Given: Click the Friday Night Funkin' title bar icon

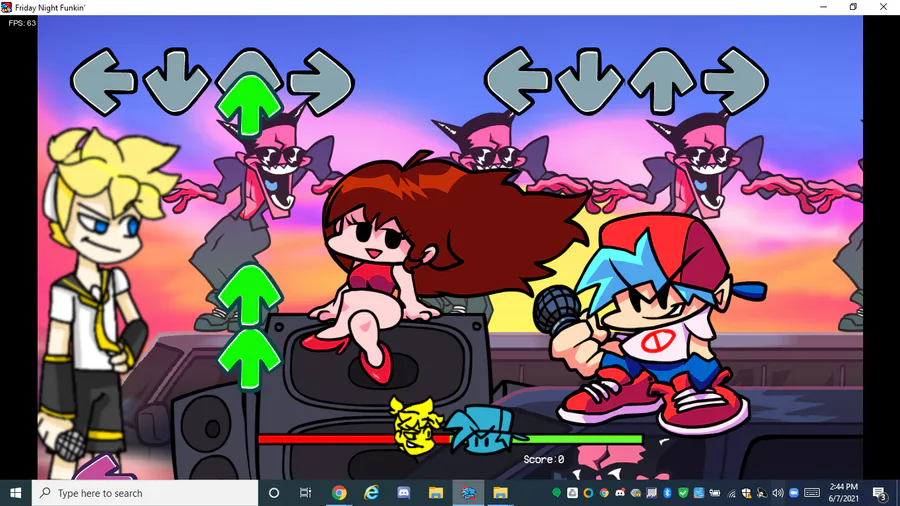Looking at the screenshot, I should point(6,7).
